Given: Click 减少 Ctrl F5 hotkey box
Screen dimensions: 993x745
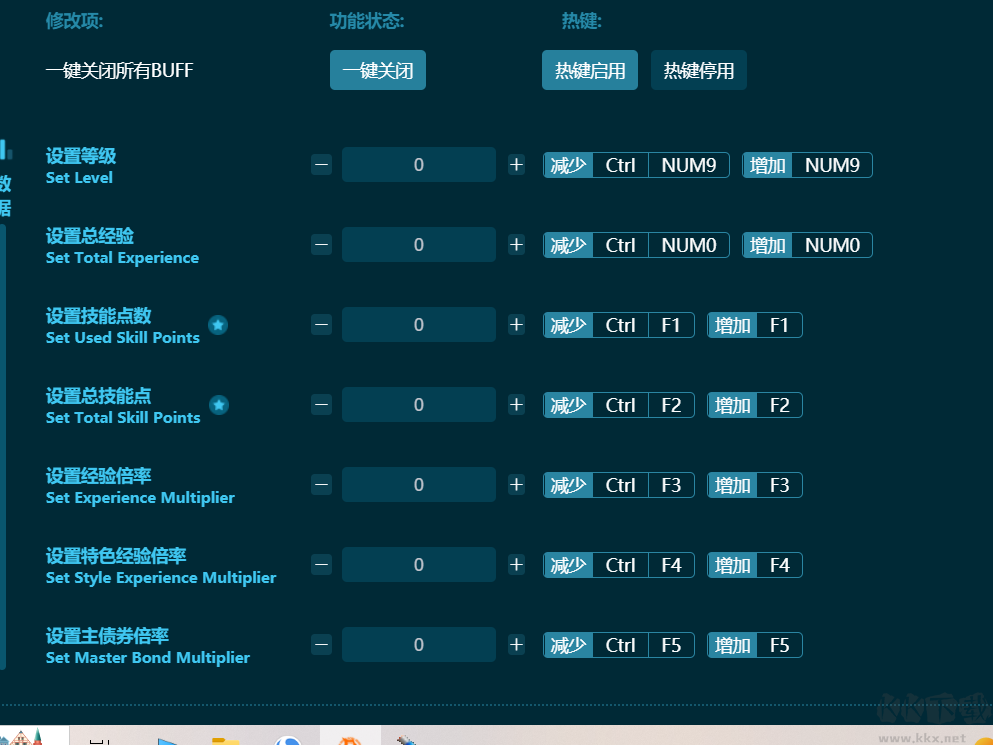Looking at the screenshot, I should coord(619,645).
